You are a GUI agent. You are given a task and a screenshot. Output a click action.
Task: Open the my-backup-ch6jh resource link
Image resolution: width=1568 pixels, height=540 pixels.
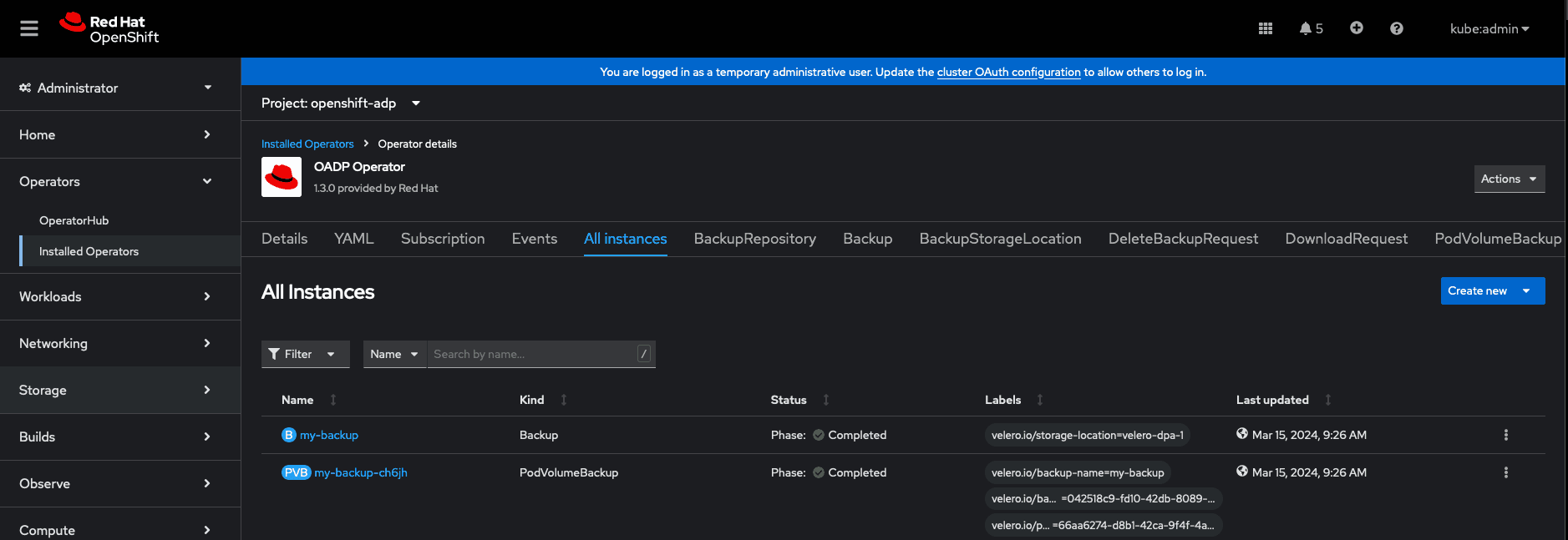click(x=361, y=472)
